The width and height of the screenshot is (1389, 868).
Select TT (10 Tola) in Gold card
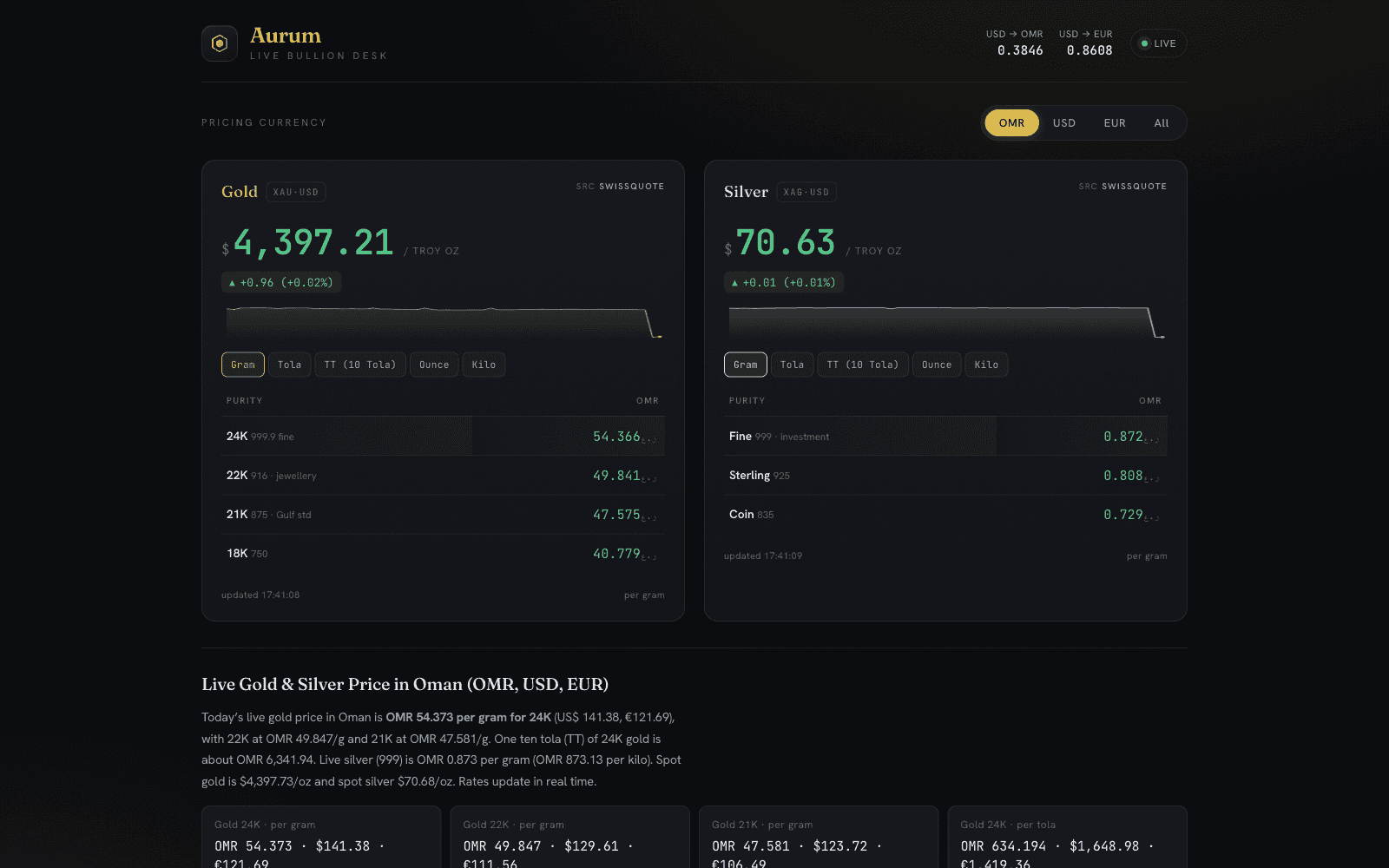tap(360, 365)
